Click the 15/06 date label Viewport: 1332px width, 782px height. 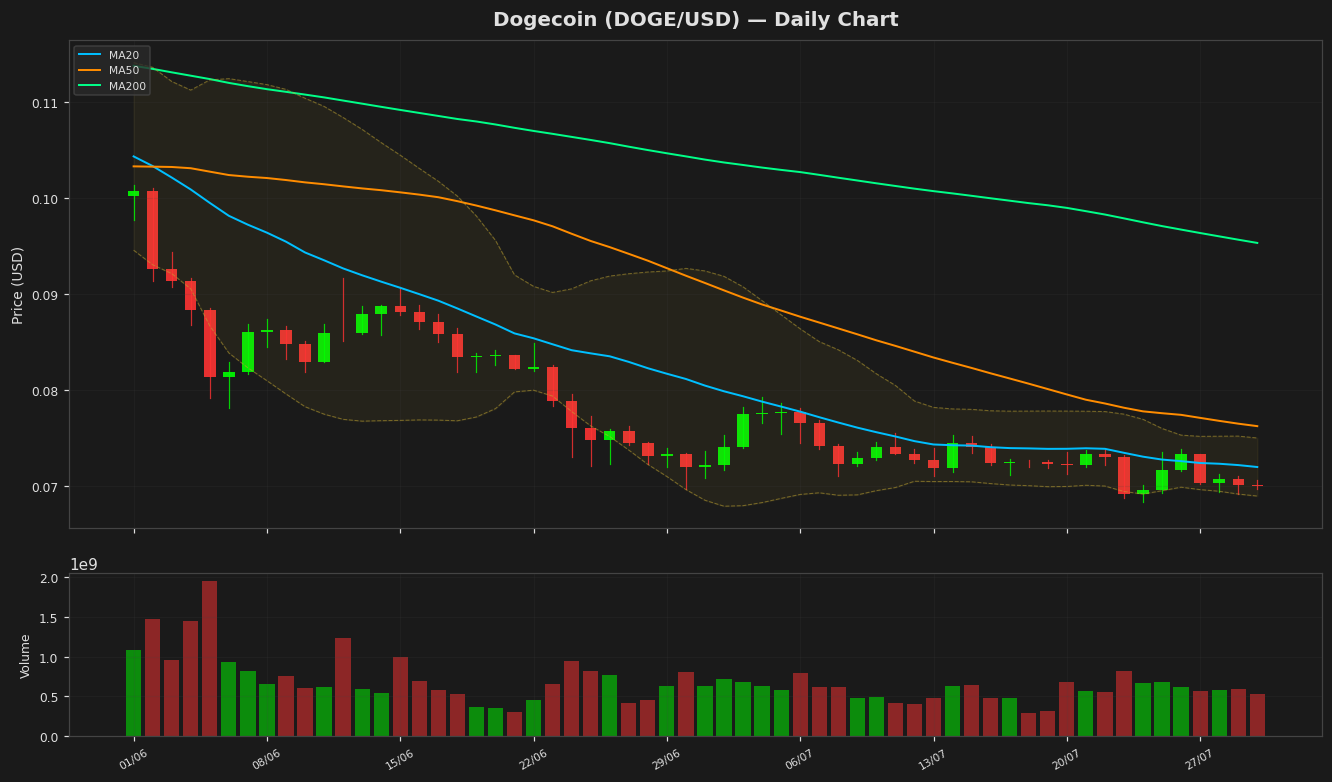pos(399,760)
